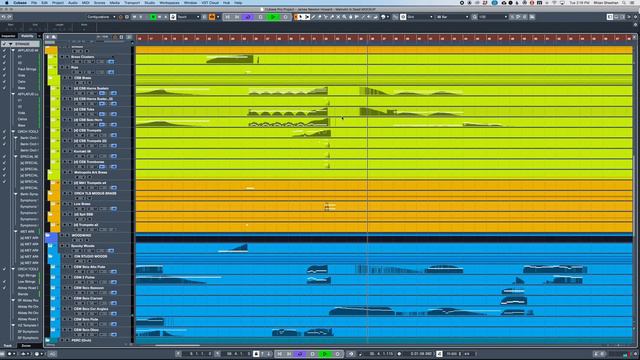Expand the SF Abbey Ro group in Visibility

pyautogui.click(x=13, y=300)
